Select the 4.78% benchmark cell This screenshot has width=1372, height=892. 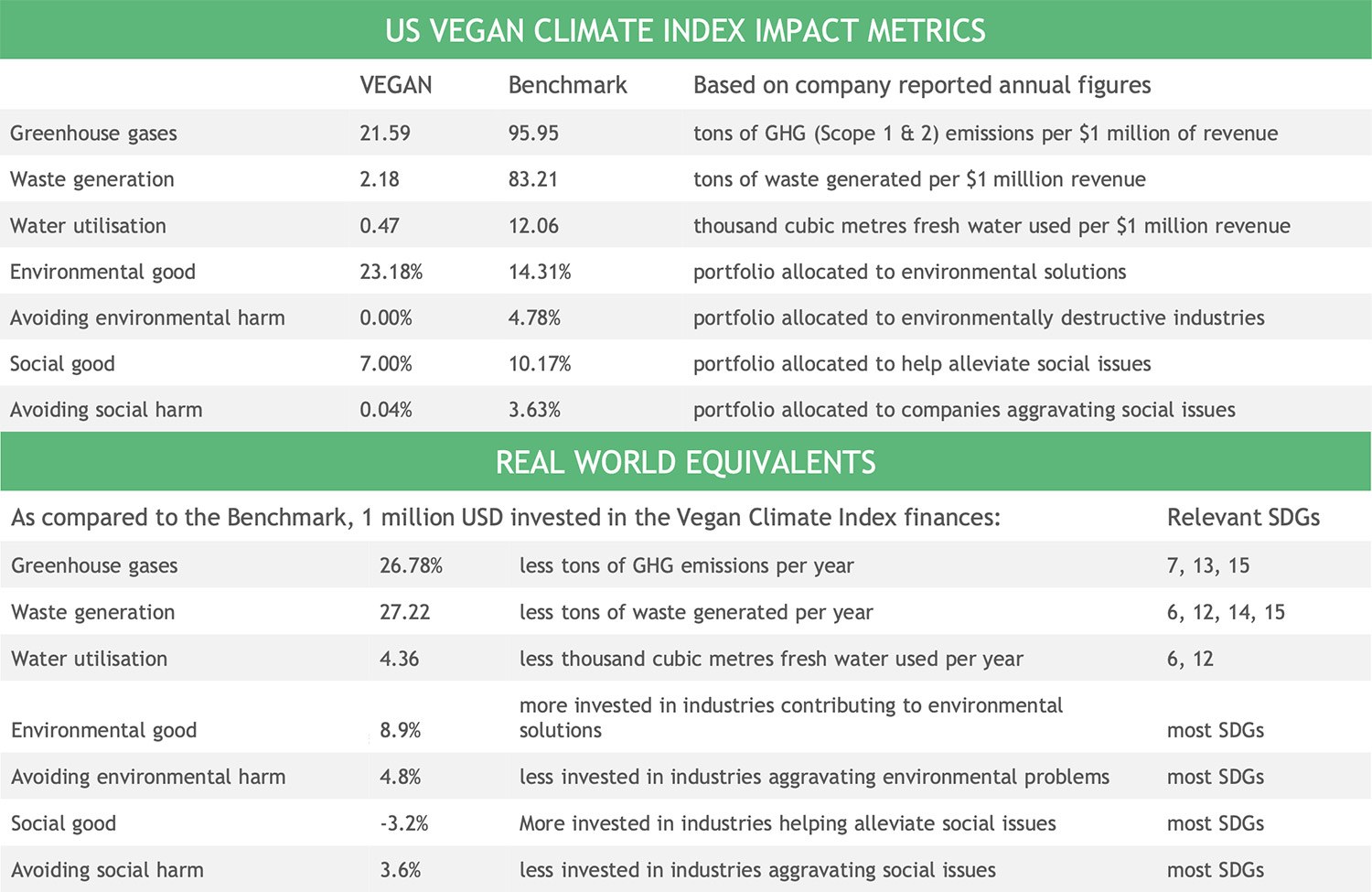(534, 318)
